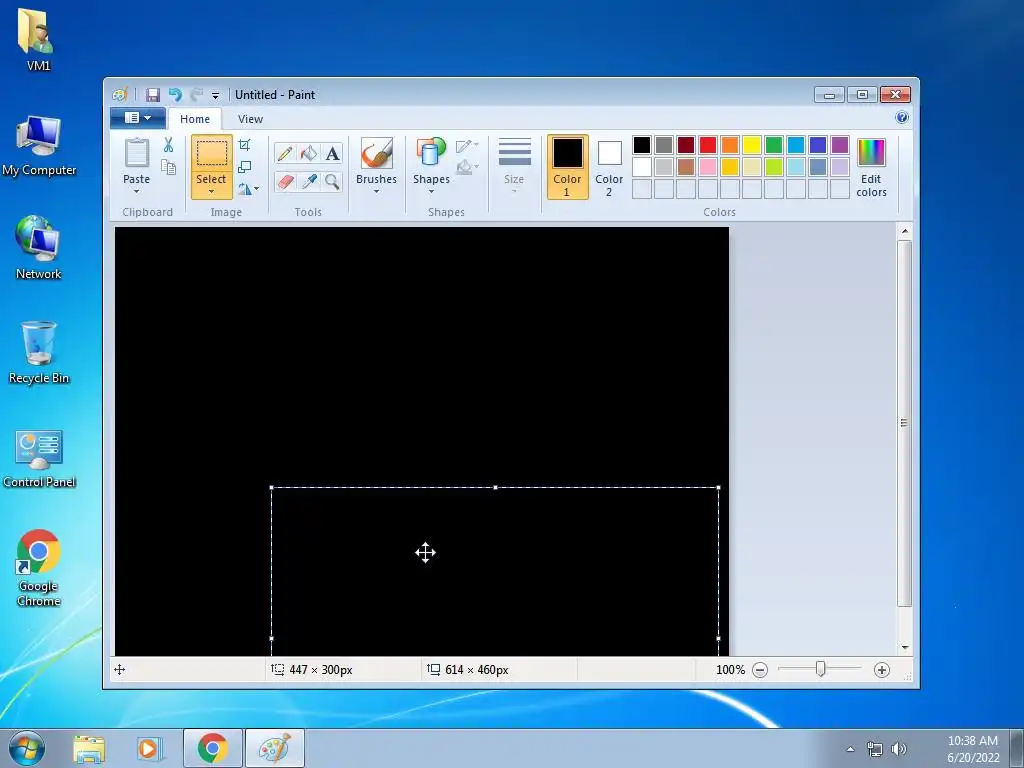Image resolution: width=1024 pixels, height=768 pixels.
Task: Open the Shape outline dropdown
Action: [x=467, y=146]
